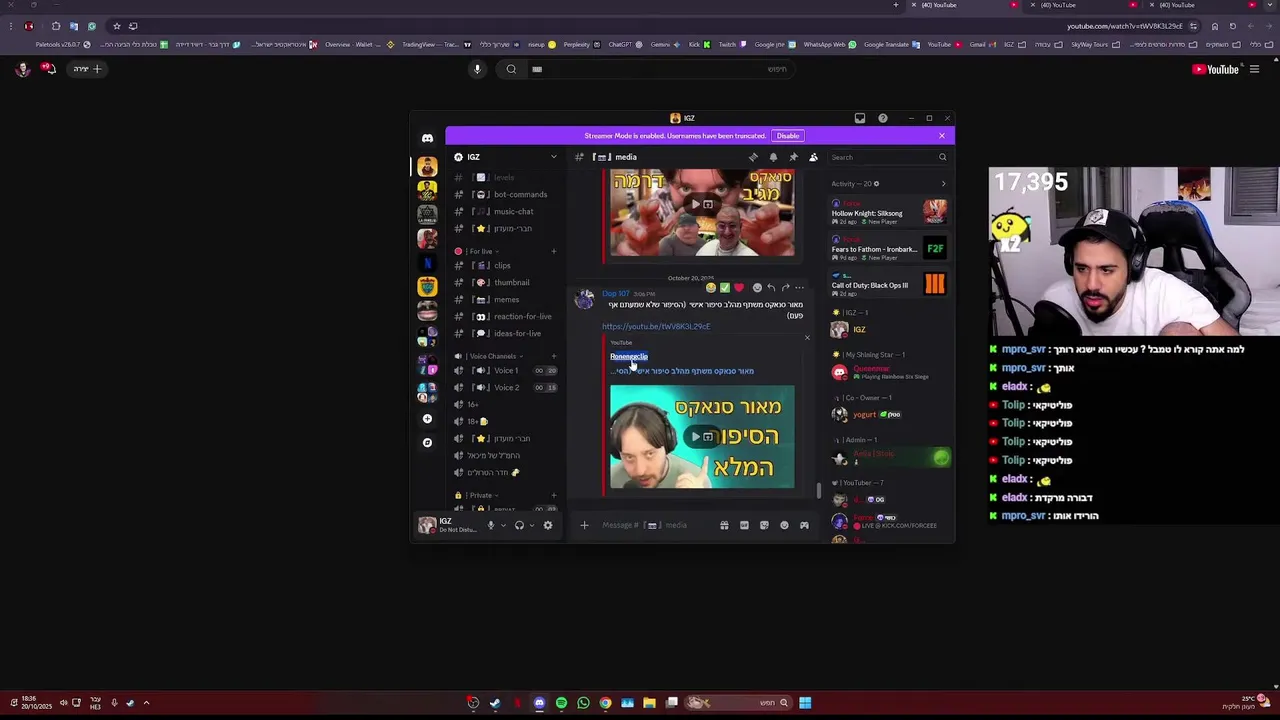
Task: Add a Server plus button in sidebar
Action: point(427,419)
